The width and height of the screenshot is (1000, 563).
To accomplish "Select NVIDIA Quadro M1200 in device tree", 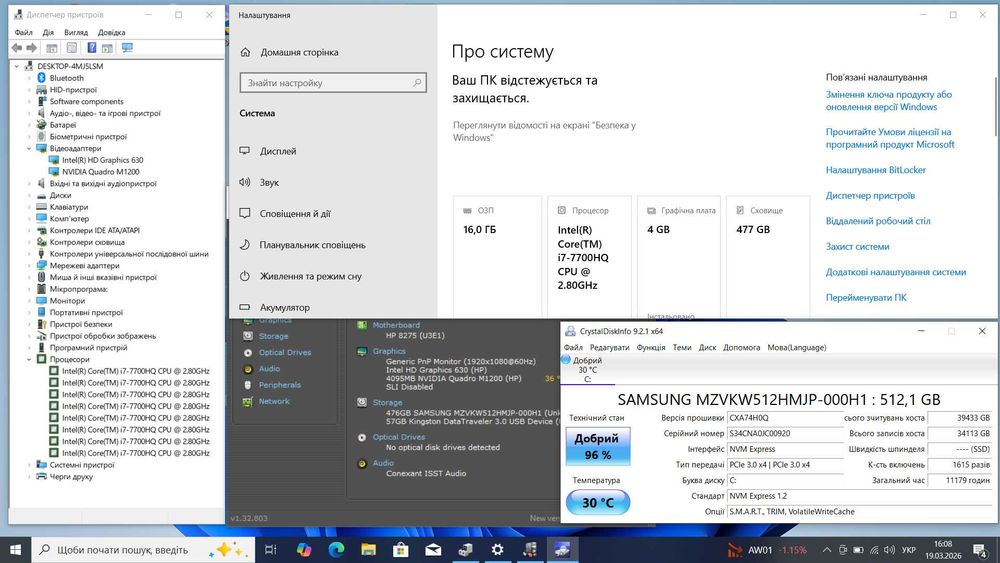I will coord(101,172).
